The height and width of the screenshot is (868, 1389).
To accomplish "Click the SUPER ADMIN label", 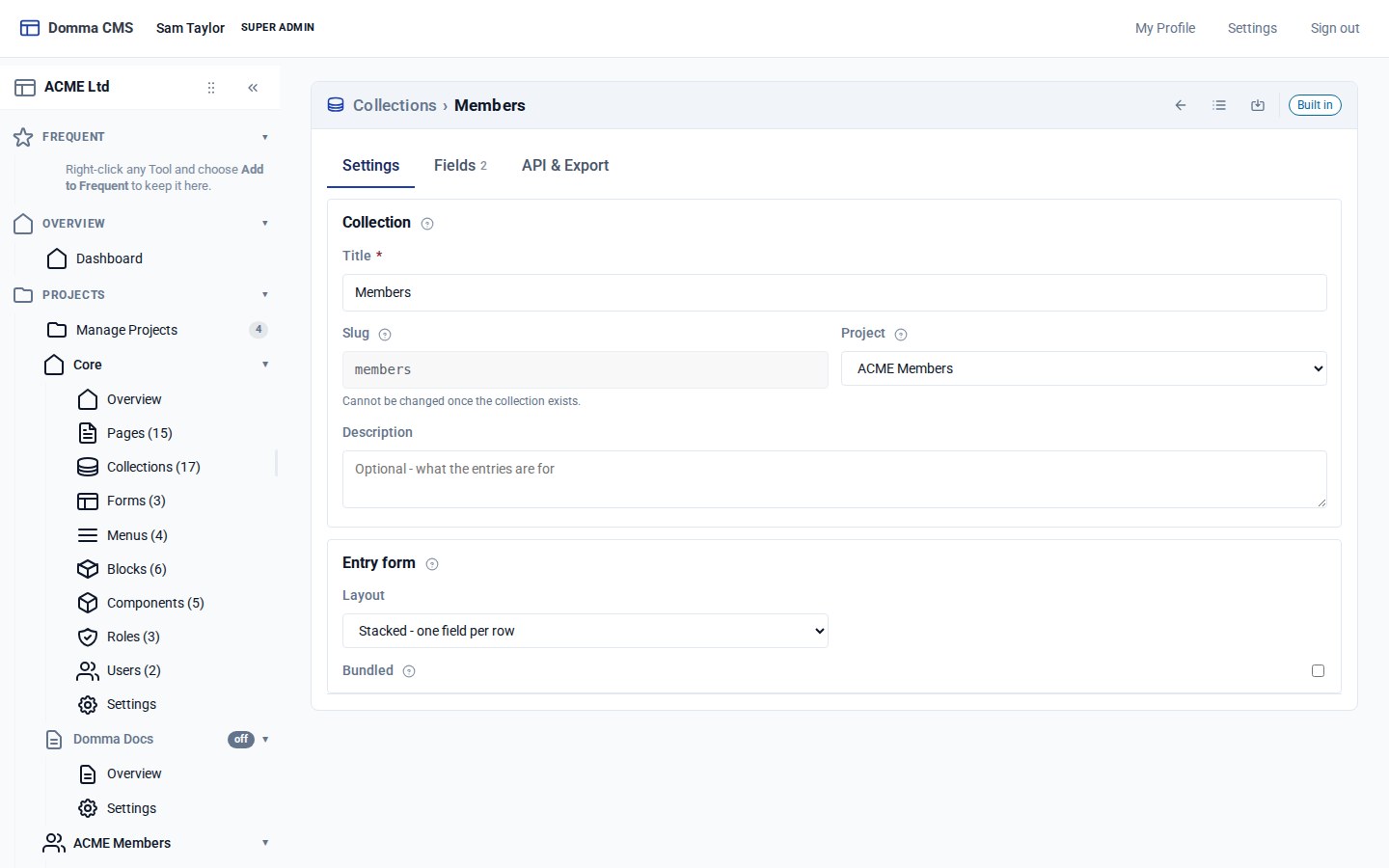I will (x=278, y=27).
